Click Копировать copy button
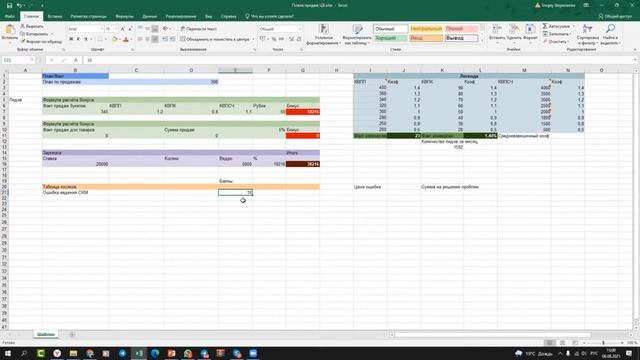640x360 pixels. click(35, 34)
